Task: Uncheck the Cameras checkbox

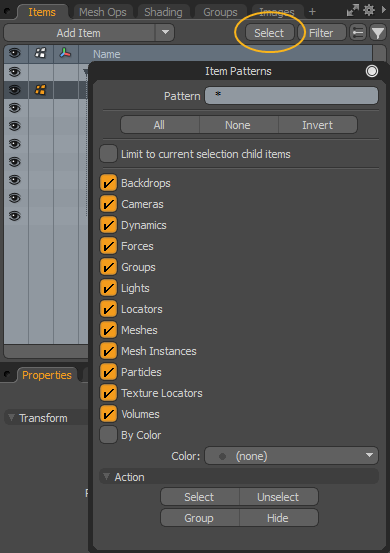Action: 108,204
